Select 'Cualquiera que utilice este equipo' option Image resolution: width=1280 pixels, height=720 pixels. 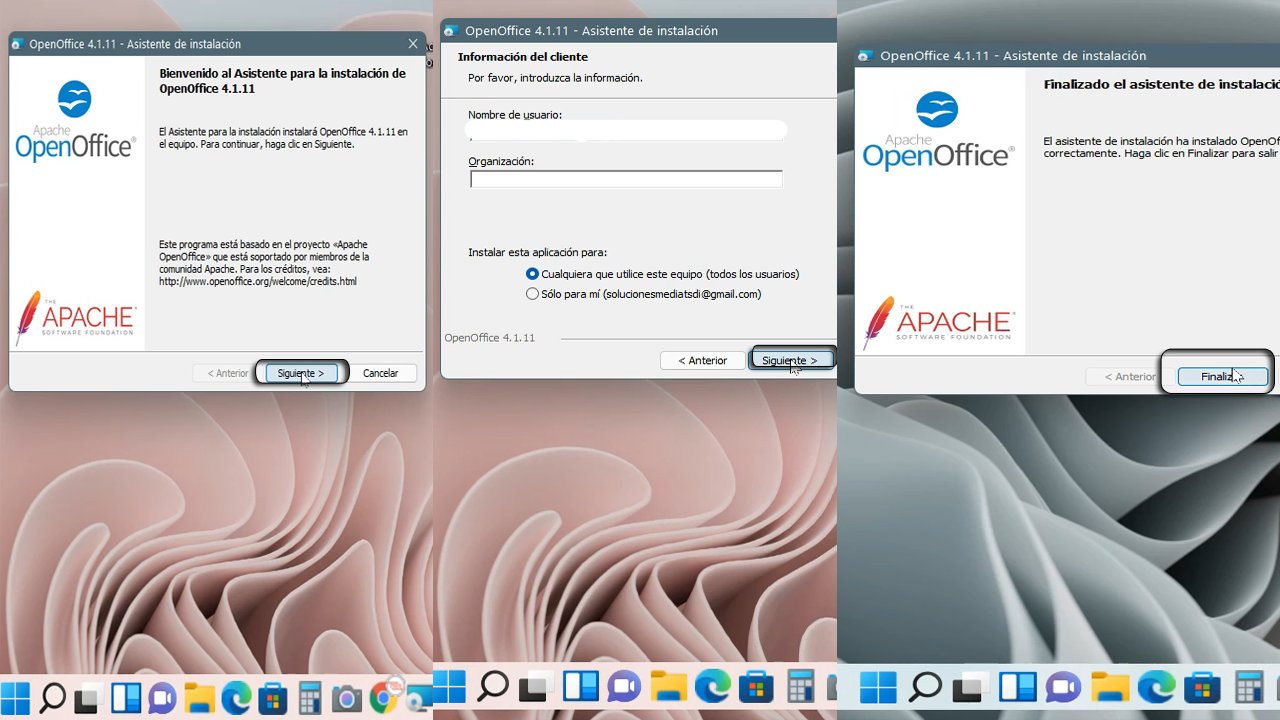click(532, 274)
